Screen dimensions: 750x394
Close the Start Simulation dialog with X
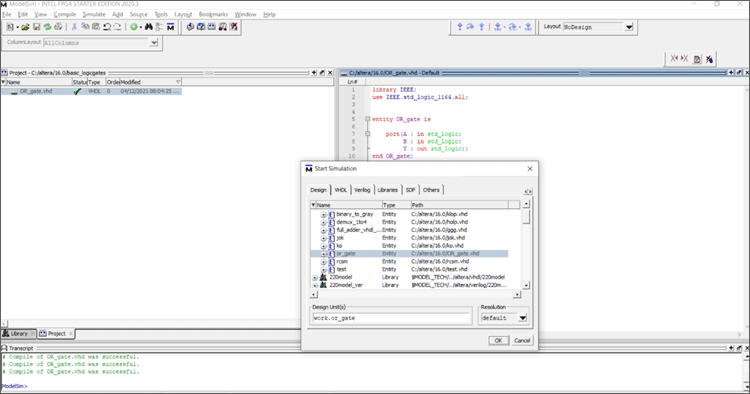coord(529,169)
